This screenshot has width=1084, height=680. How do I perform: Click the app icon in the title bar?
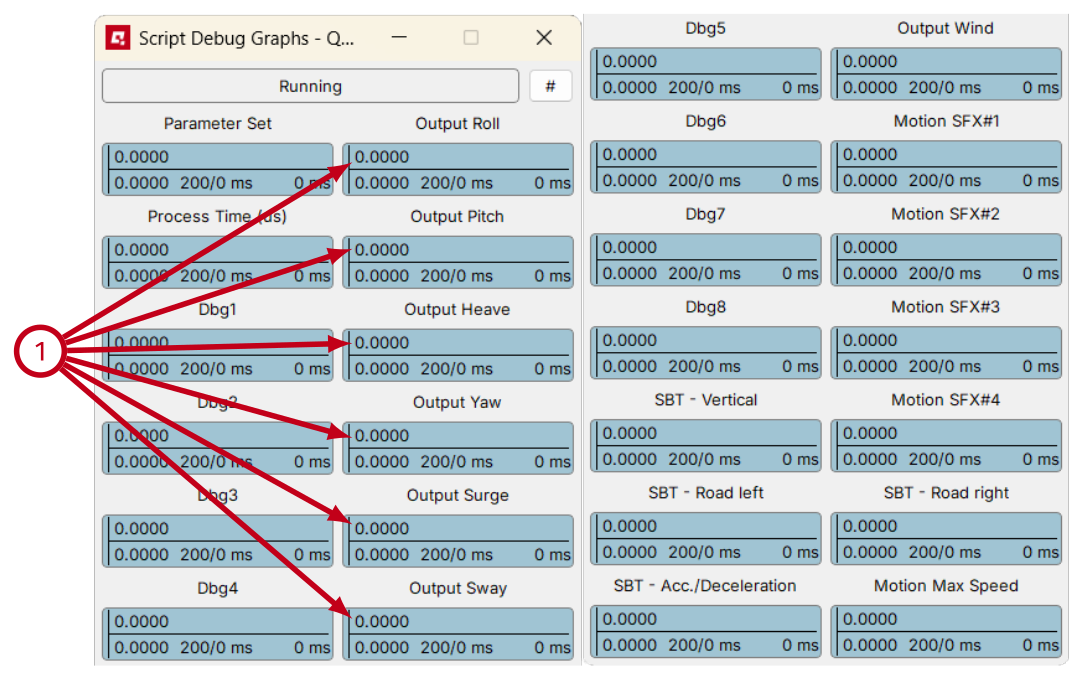119,39
